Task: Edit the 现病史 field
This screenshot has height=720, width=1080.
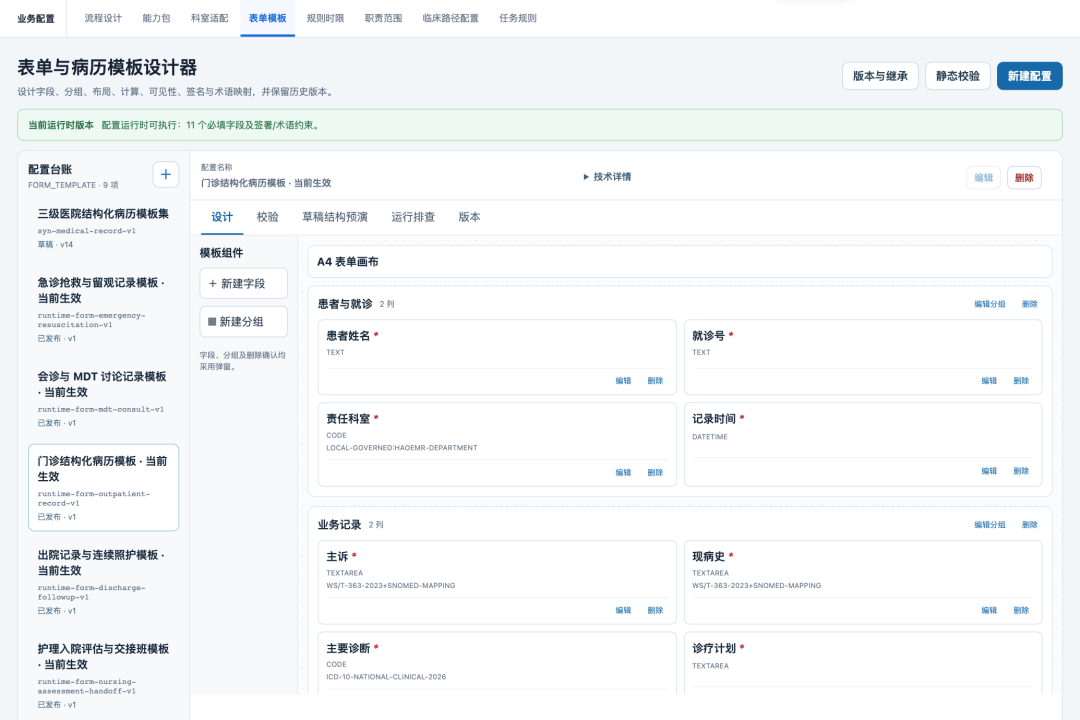Action: [988, 610]
